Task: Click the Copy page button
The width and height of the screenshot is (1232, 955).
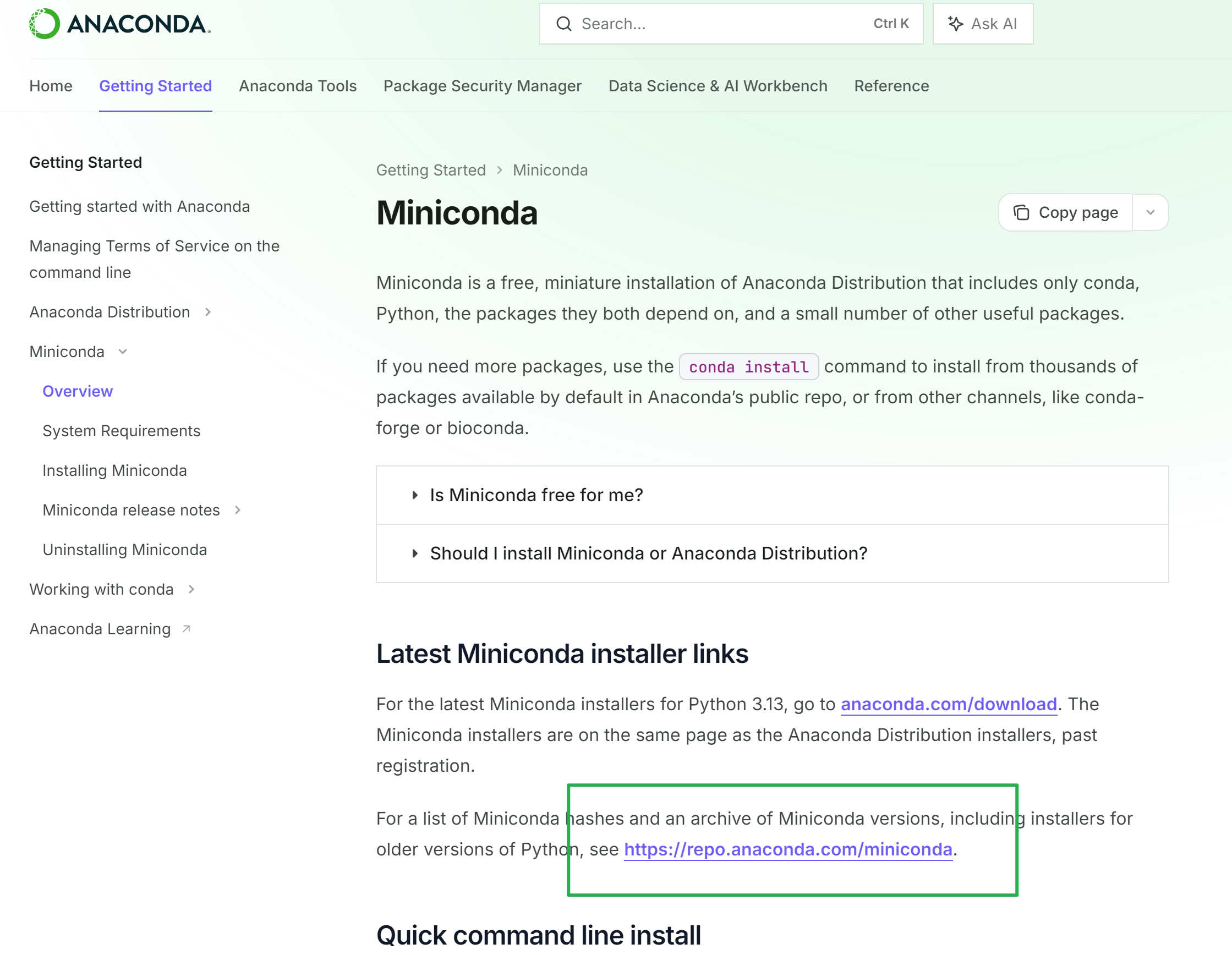Action: pyautogui.click(x=1066, y=212)
